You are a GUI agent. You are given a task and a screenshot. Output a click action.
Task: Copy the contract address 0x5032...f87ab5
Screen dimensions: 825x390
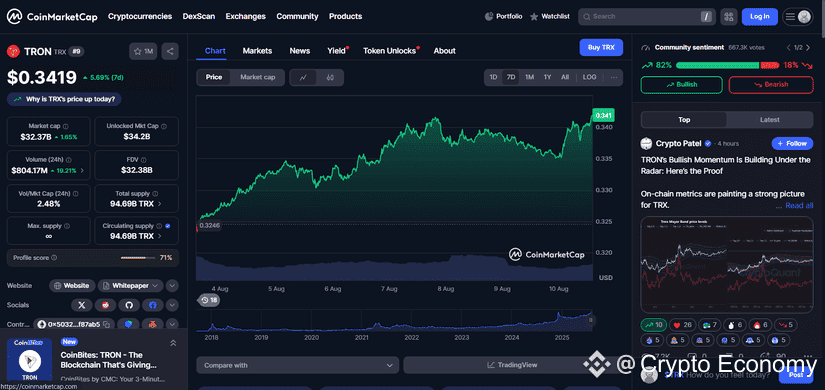(106, 324)
